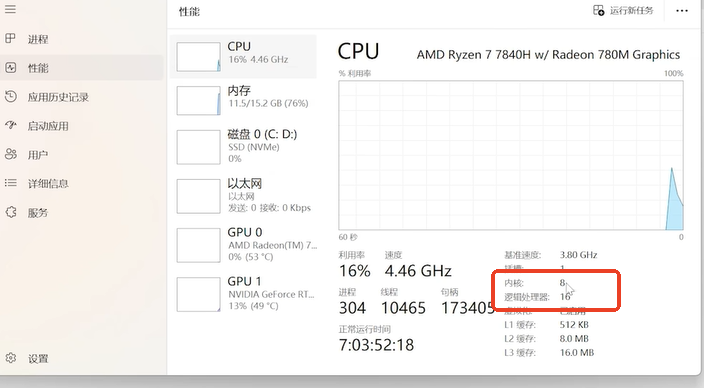Click the % 利用率 graph label

tap(355, 73)
